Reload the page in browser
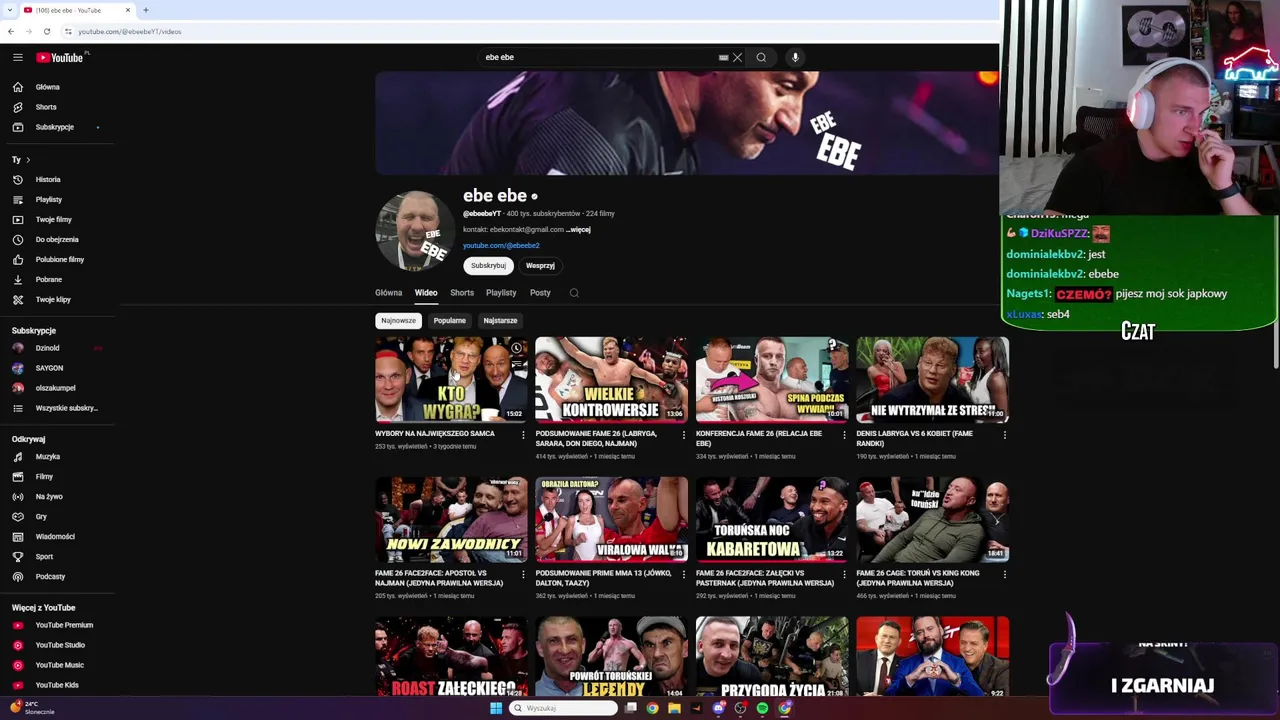The height and width of the screenshot is (720, 1280). (46, 31)
